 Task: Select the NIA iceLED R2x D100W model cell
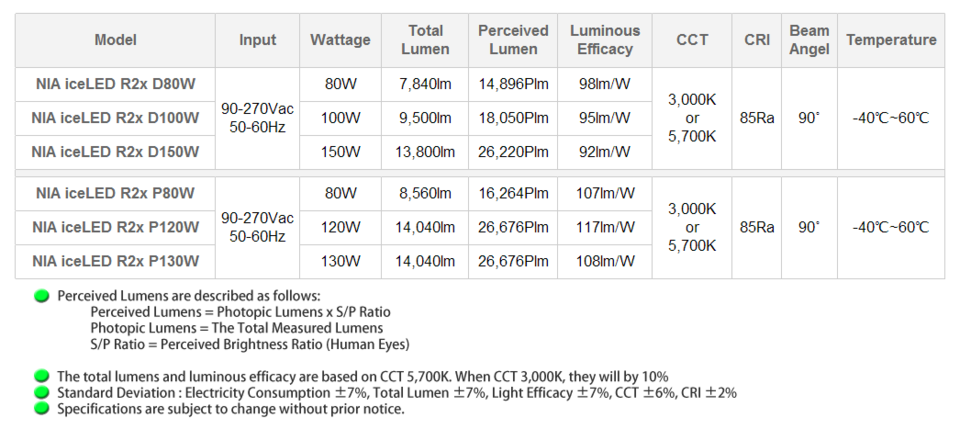[115, 118]
